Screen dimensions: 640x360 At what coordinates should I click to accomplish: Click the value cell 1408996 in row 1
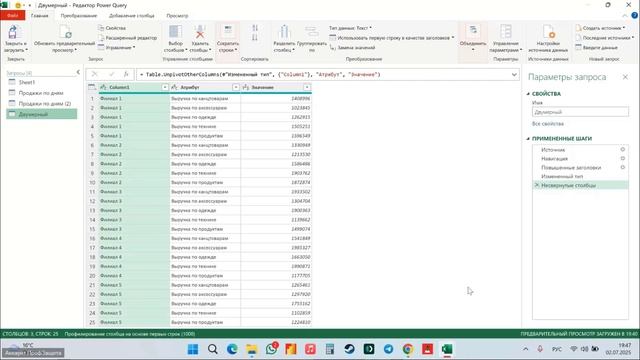[x=276, y=98]
